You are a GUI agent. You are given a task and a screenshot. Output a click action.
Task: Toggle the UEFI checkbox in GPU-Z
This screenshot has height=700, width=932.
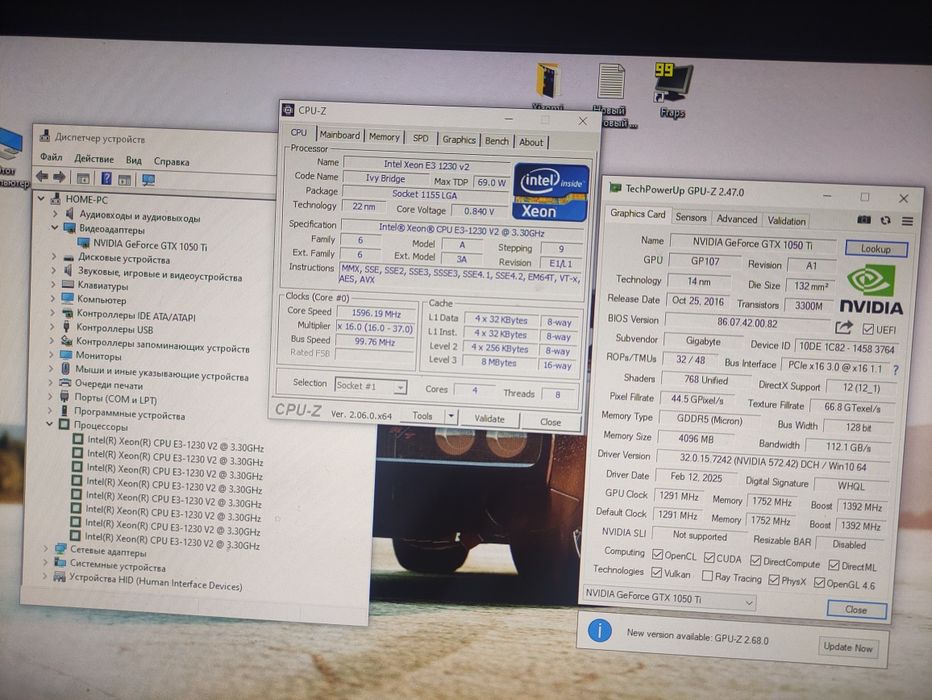[868, 329]
